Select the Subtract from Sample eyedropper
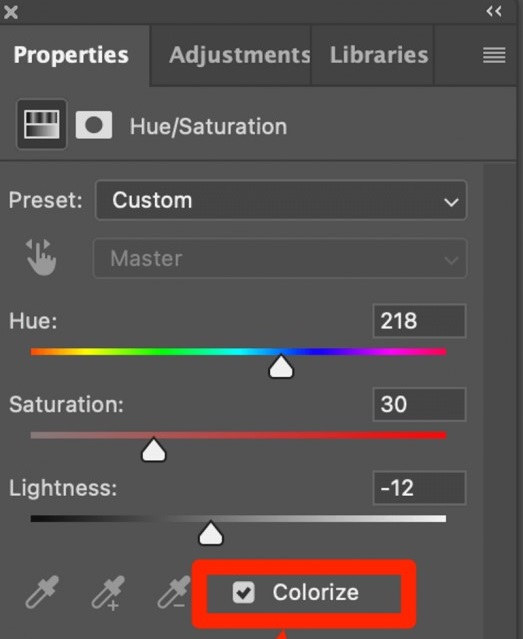This screenshot has height=639, width=523. pos(174,592)
